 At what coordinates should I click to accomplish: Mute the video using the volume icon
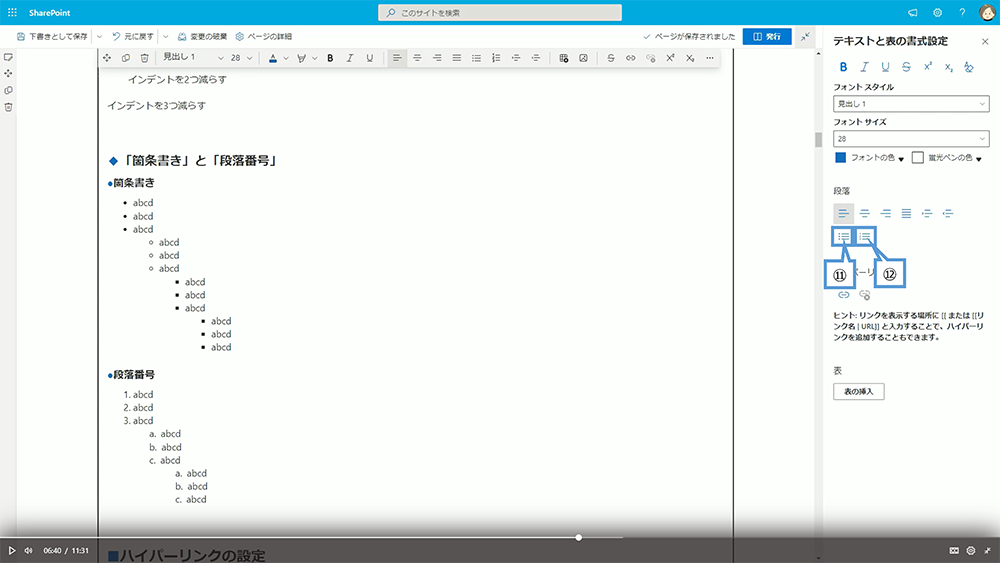(28, 550)
